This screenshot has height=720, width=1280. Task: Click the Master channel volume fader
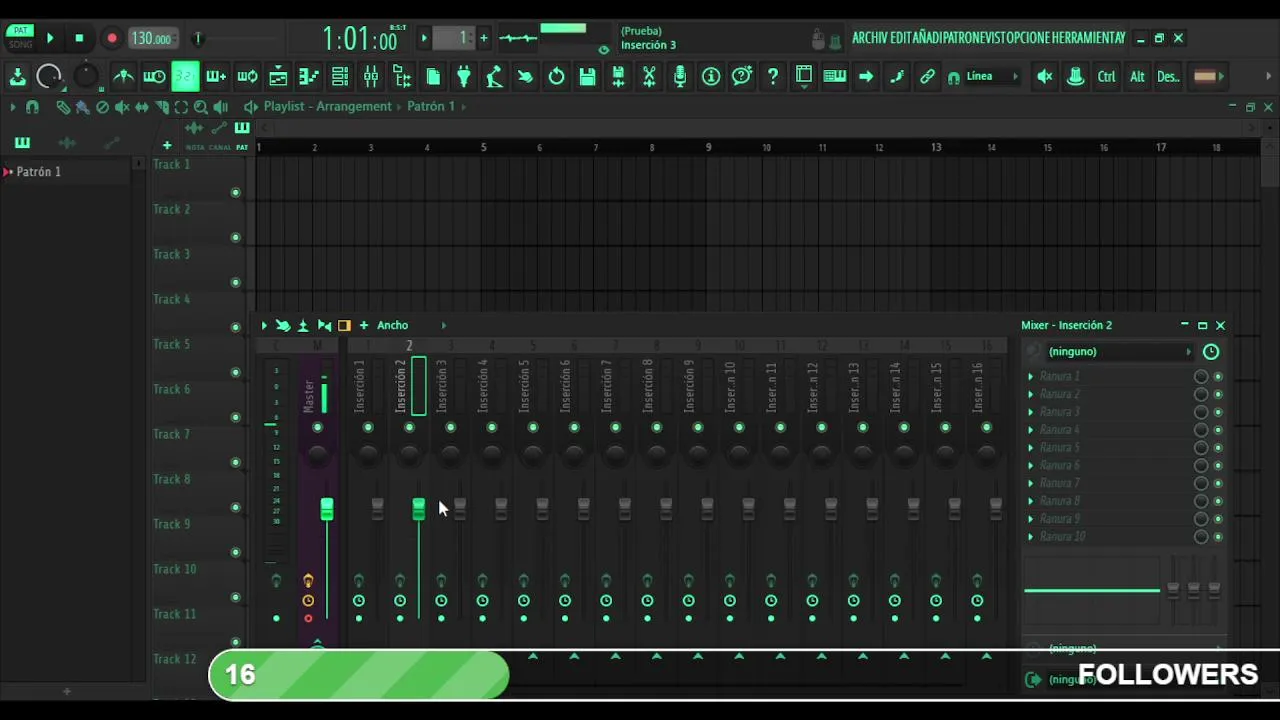point(326,509)
